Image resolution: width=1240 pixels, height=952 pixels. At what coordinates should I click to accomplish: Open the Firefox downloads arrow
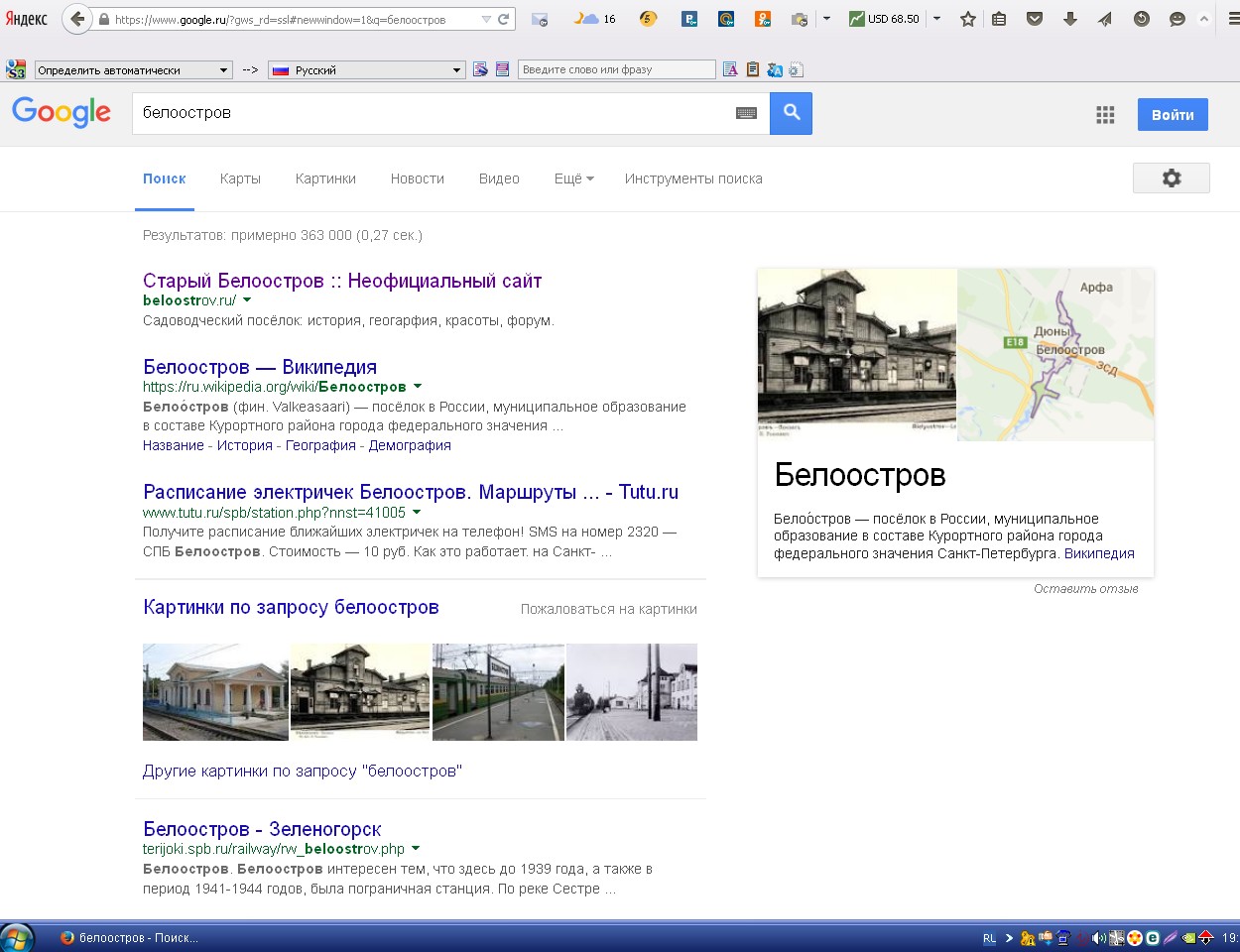pyautogui.click(x=1069, y=19)
